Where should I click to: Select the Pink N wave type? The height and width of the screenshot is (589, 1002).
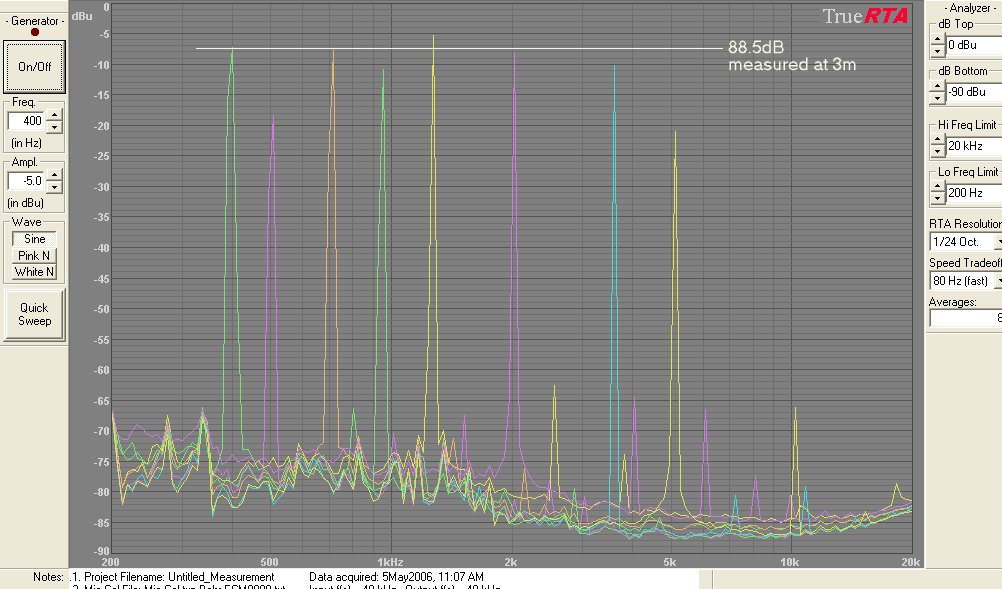click(35, 256)
